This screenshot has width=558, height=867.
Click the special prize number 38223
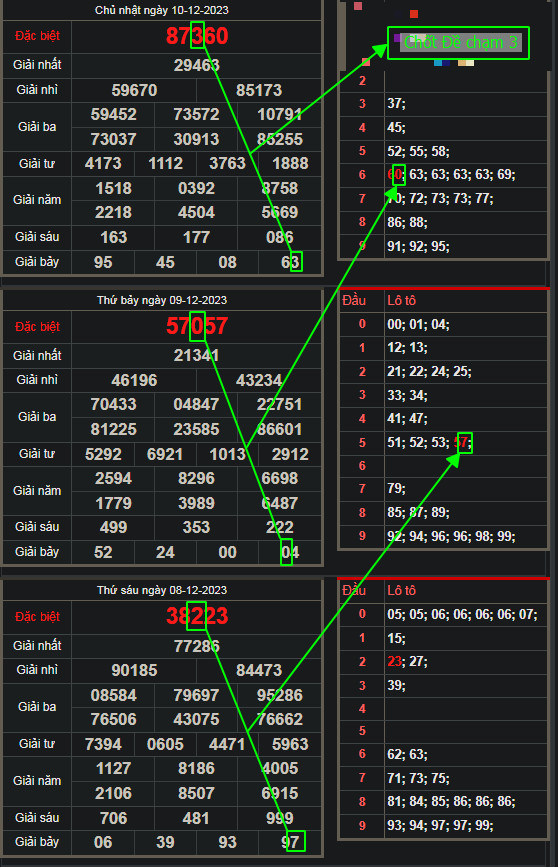[197, 615]
